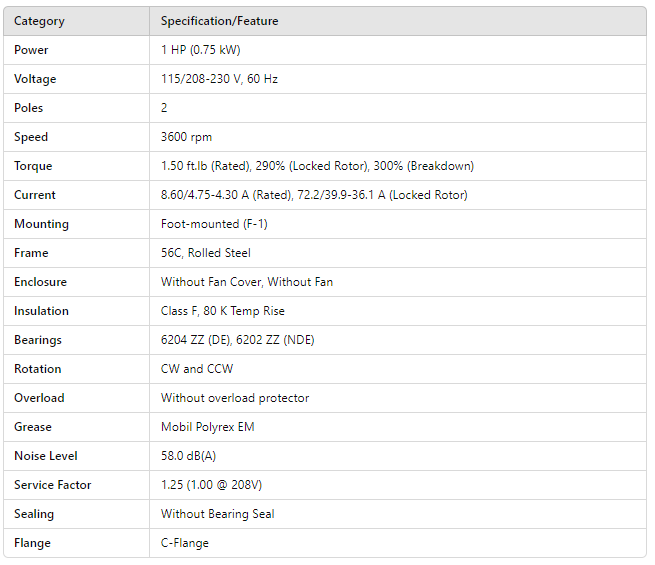Viewport: 655px width, 565px height.
Task: Select the Service Factor row label
Action: (x=53, y=485)
